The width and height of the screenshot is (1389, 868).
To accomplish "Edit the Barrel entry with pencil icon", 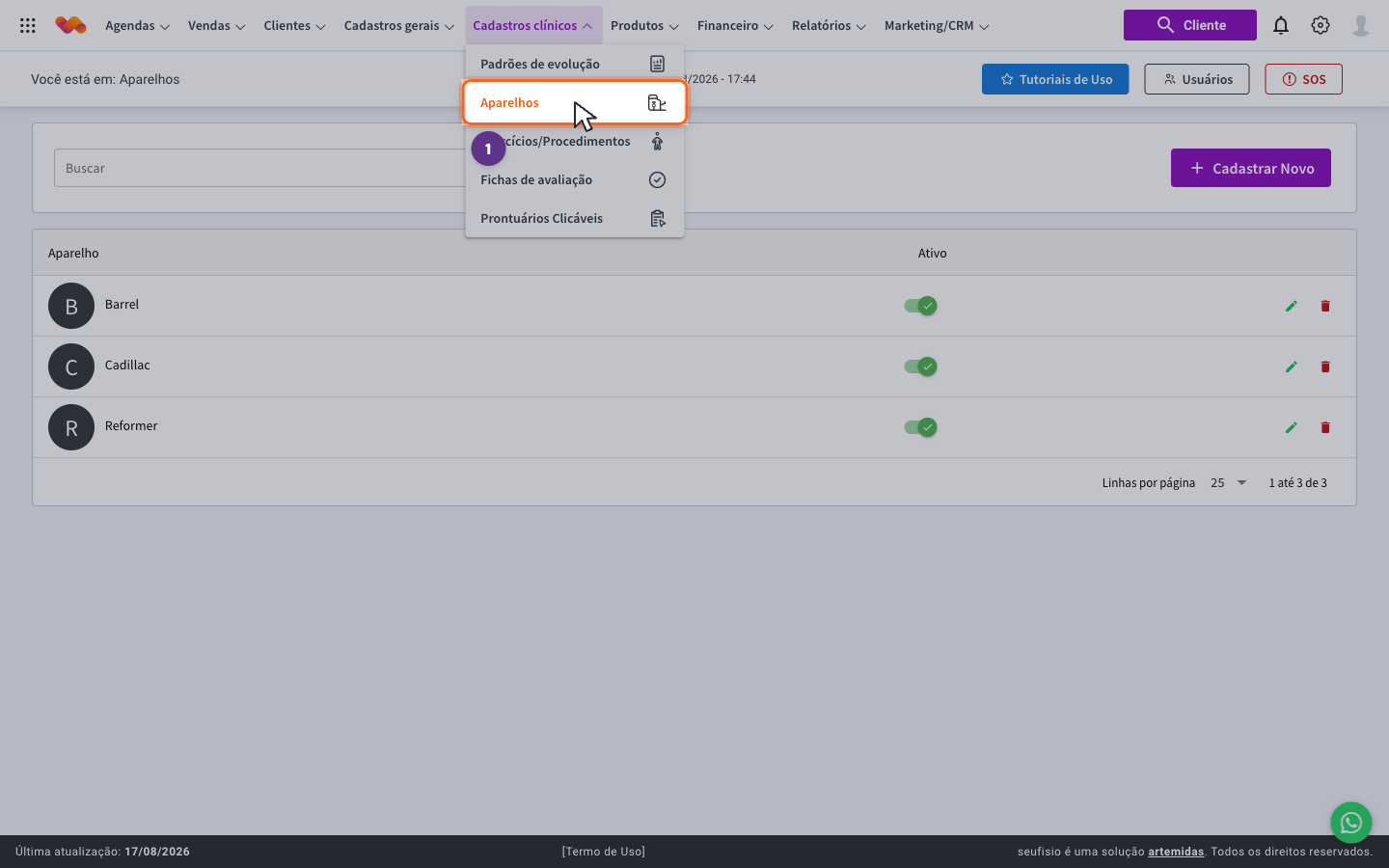I will 1292,306.
